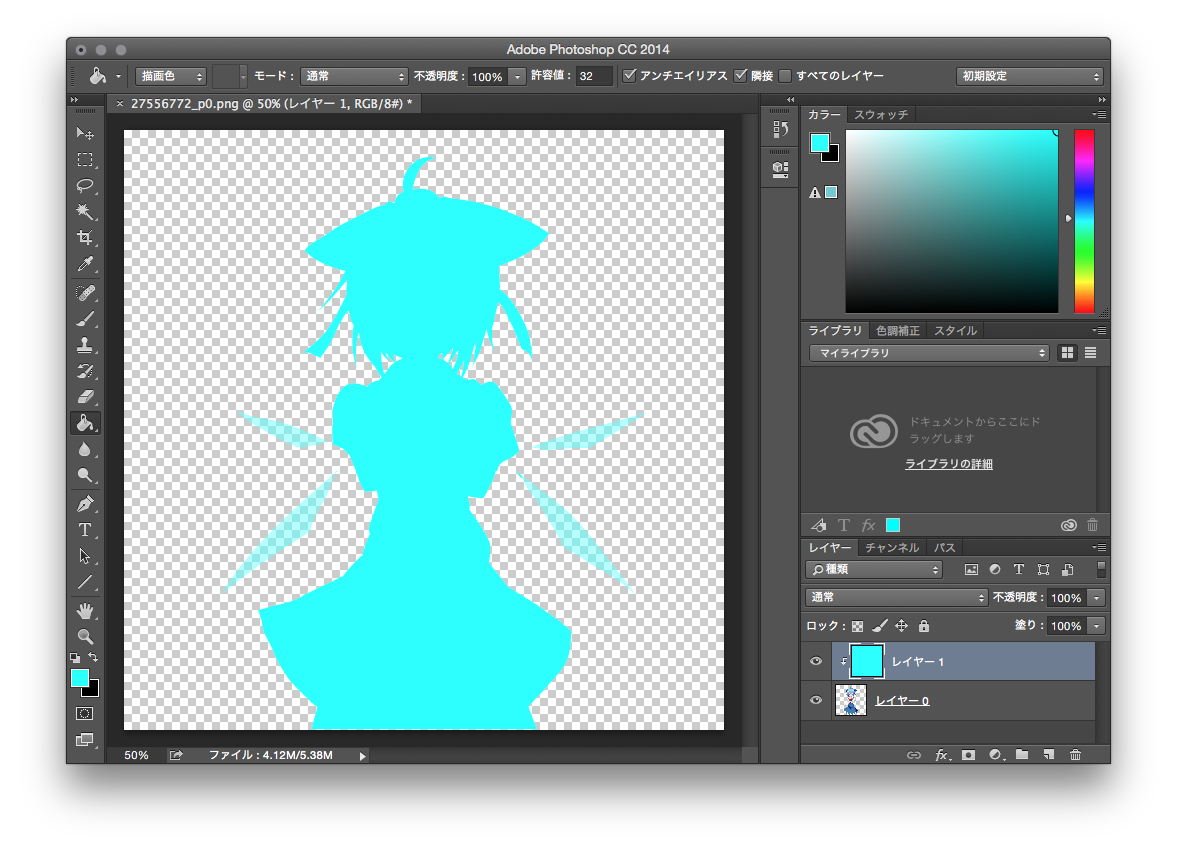
Task: Open the Color panel flyout menu
Action: (x=1099, y=115)
